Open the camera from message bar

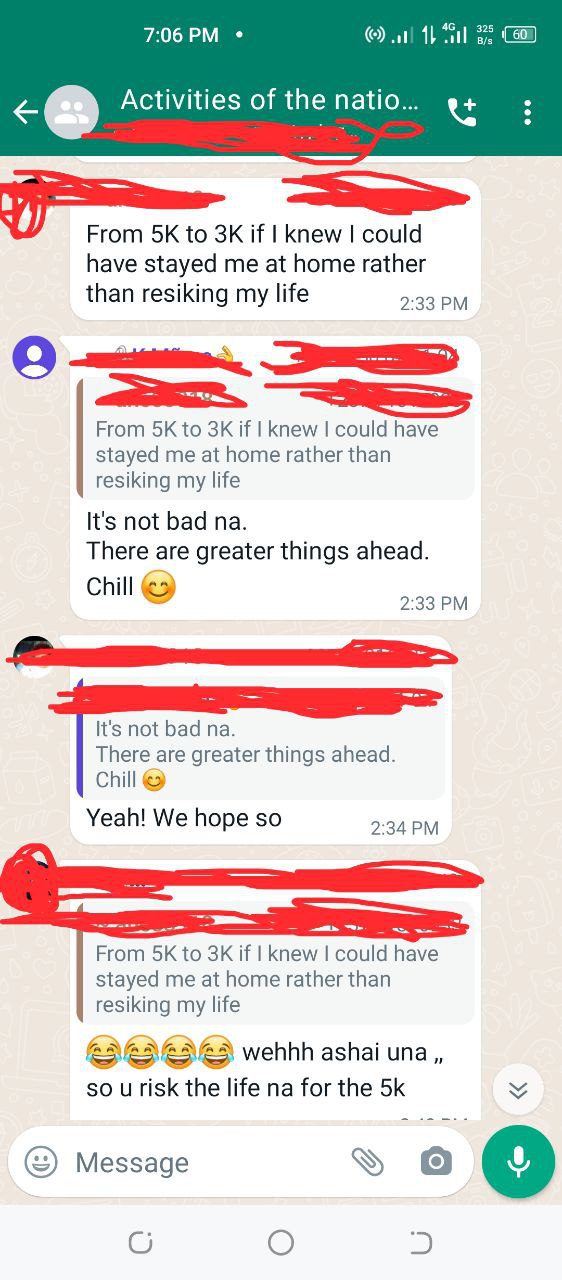[434, 1161]
